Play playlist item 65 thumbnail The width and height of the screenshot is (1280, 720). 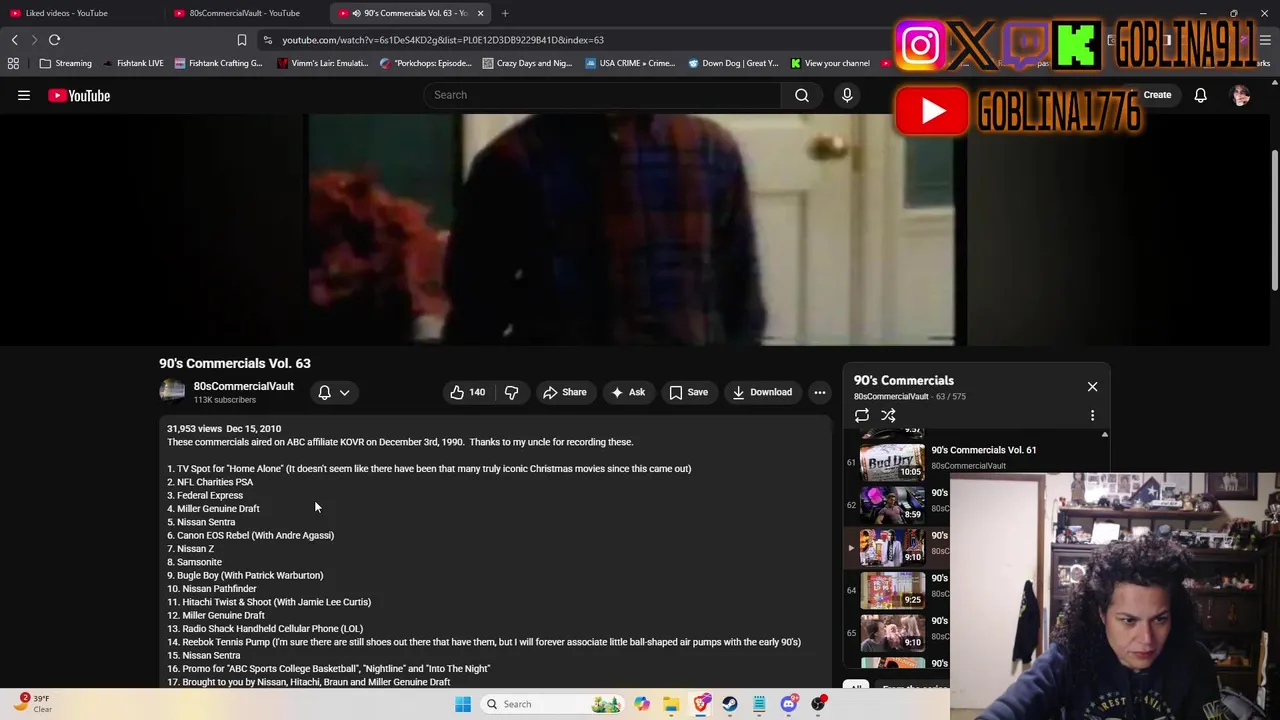point(892,632)
